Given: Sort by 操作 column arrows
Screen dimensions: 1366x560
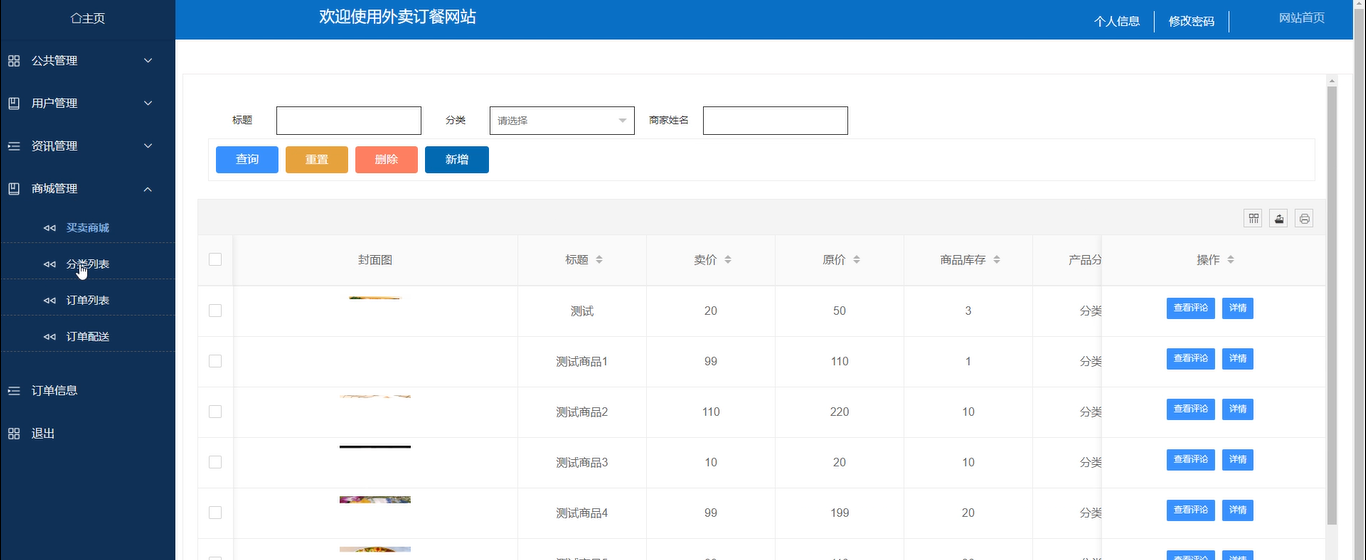Looking at the screenshot, I should pos(1231,260).
